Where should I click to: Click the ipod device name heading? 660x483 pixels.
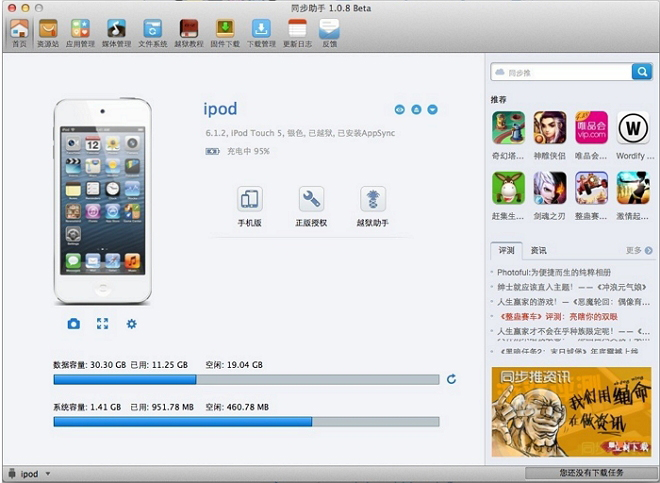click(221, 109)
